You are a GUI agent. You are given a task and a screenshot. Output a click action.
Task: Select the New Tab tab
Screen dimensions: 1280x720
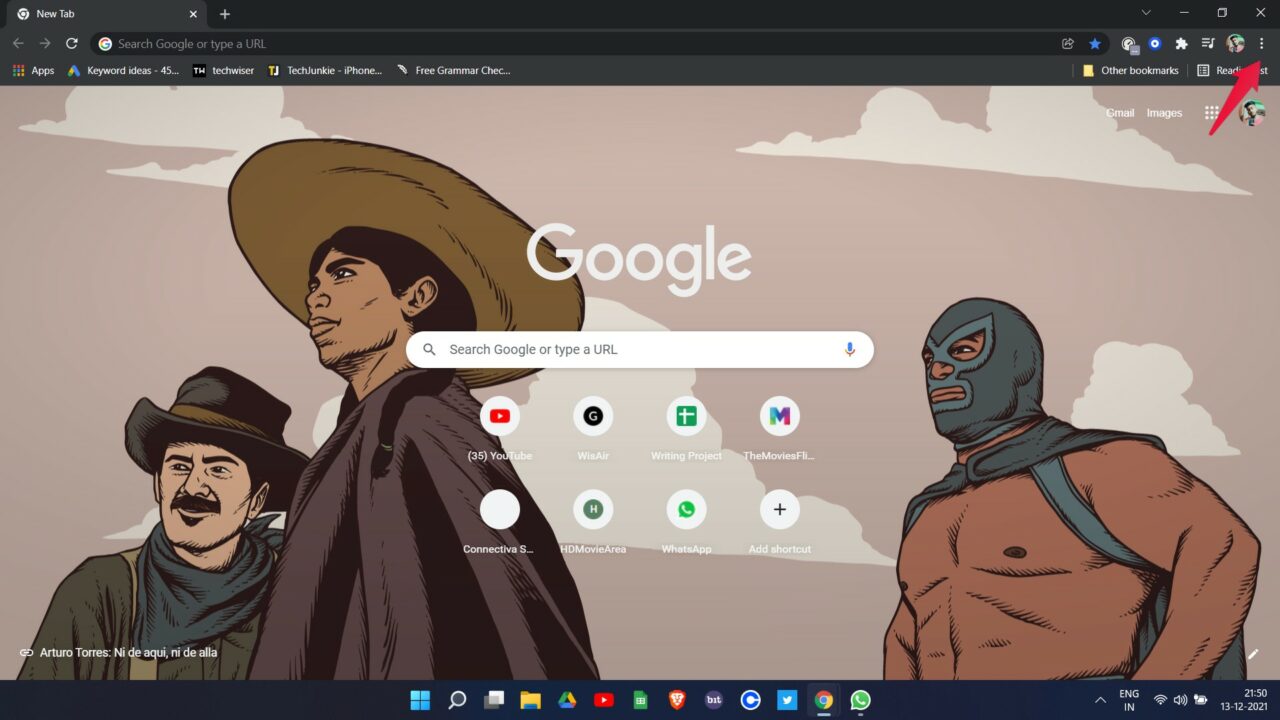pos(107,14)
